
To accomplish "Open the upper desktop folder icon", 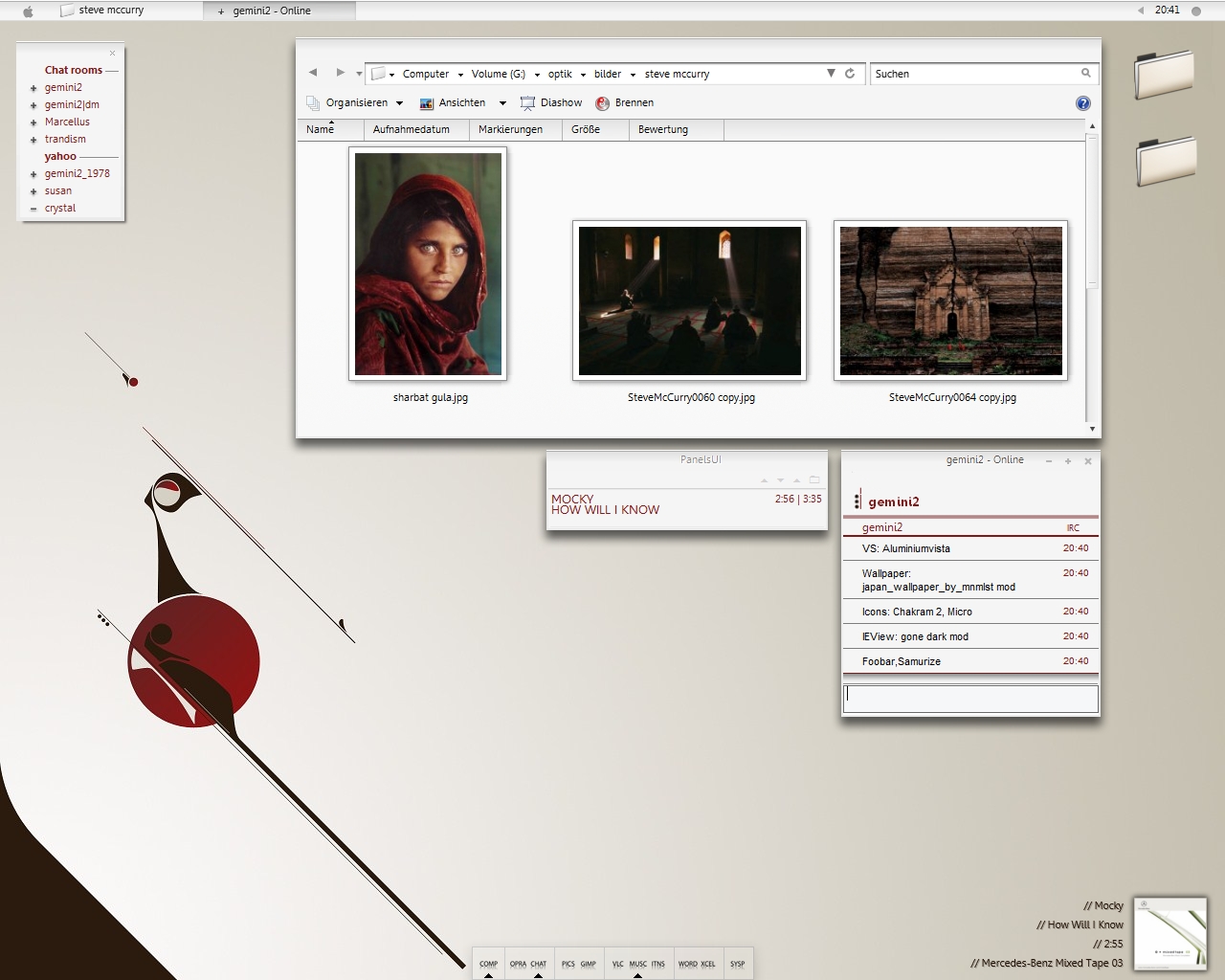I will click(1165, 74).
